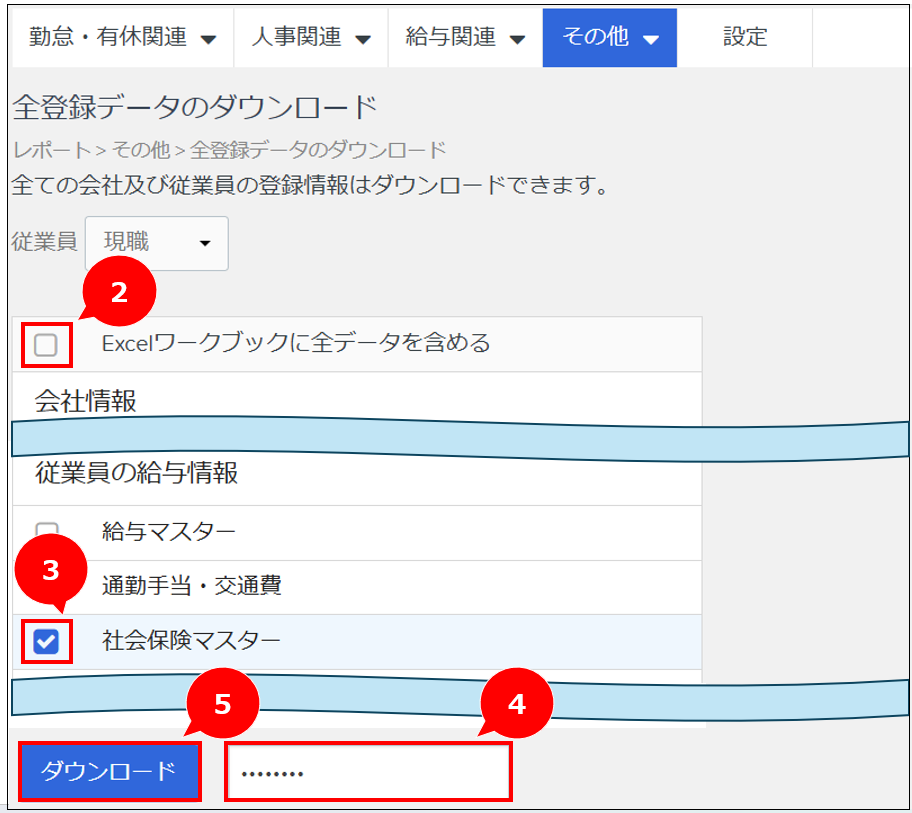Click the blue ダウンロード button
912x813 pixels.
[109, 771]
